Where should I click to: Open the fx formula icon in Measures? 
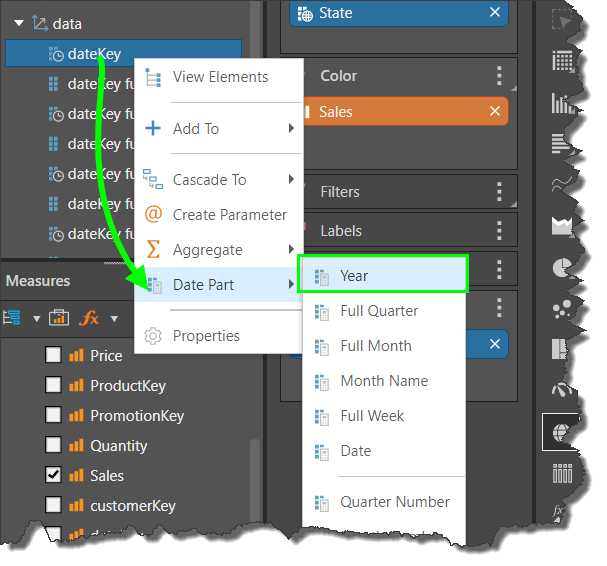(x=90, y=318)
